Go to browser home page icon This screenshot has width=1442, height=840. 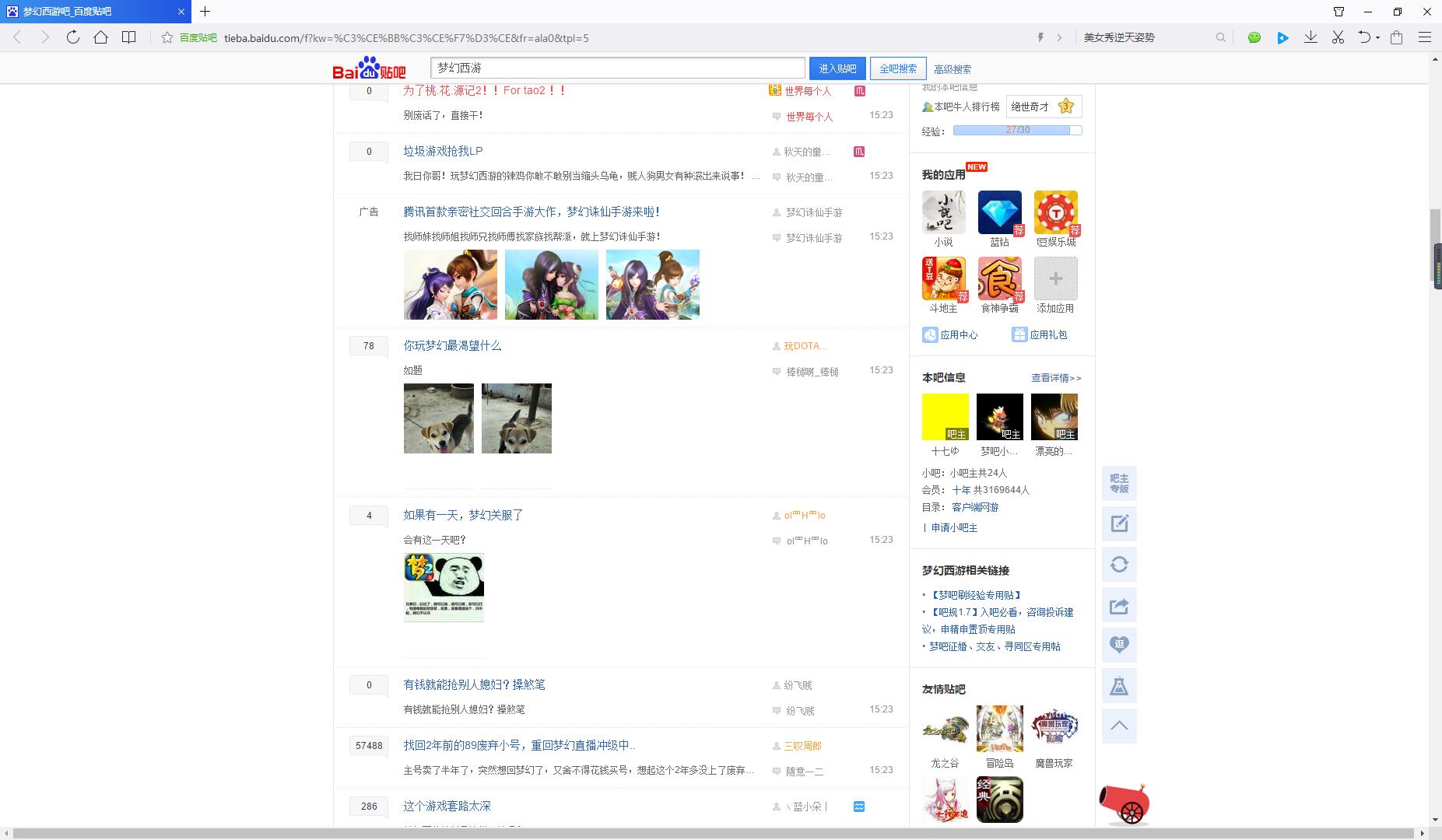click(x=100, y=37)
